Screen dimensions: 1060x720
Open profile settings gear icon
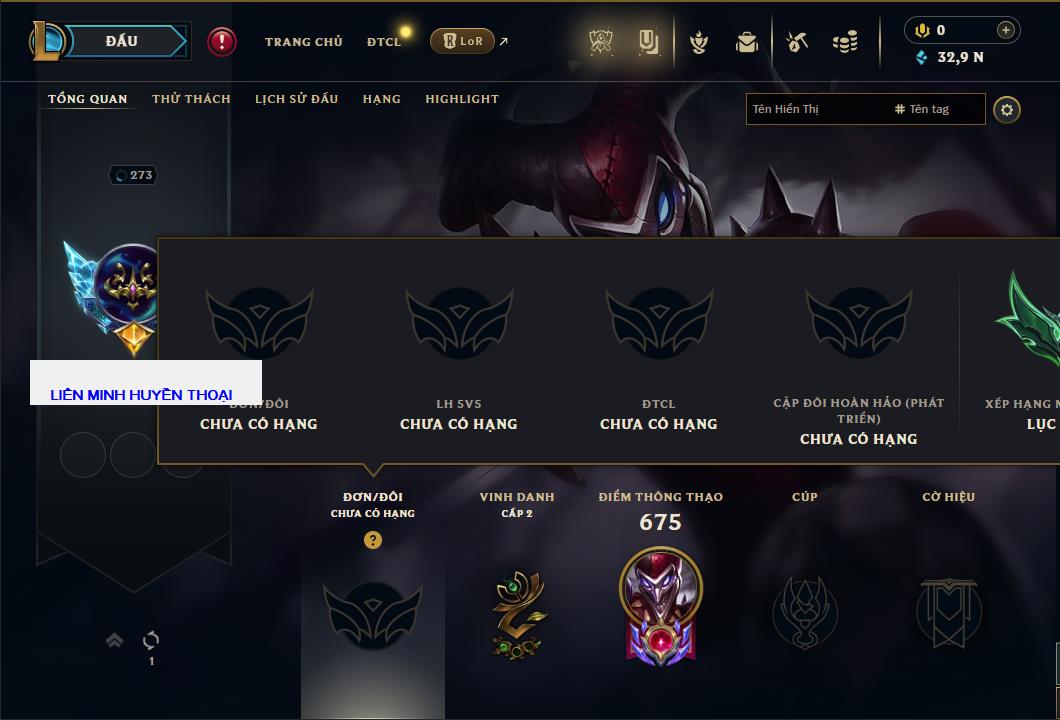[x=1007, y=110]
